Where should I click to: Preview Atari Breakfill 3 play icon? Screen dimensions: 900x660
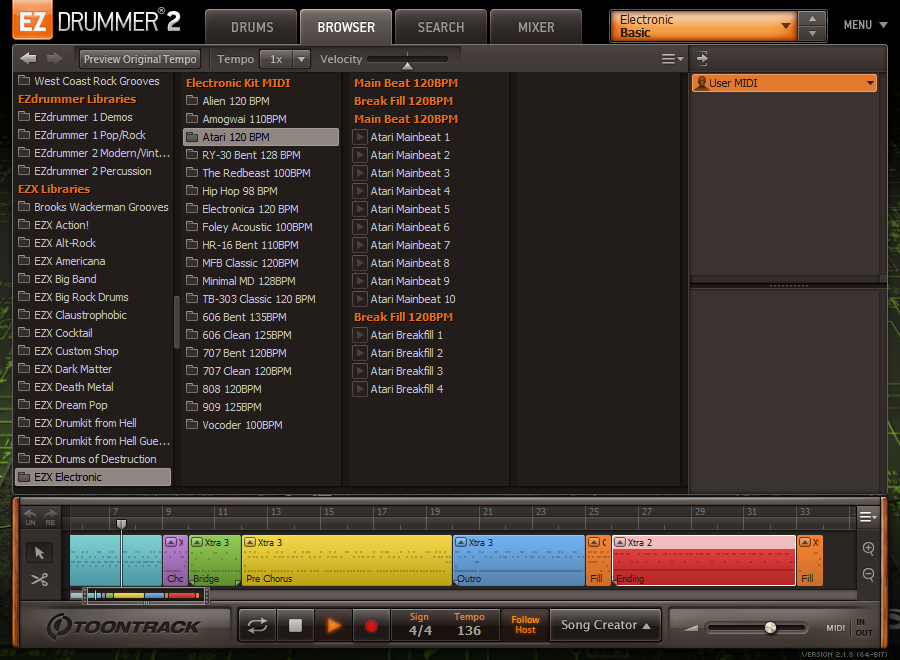click(359, 371)
